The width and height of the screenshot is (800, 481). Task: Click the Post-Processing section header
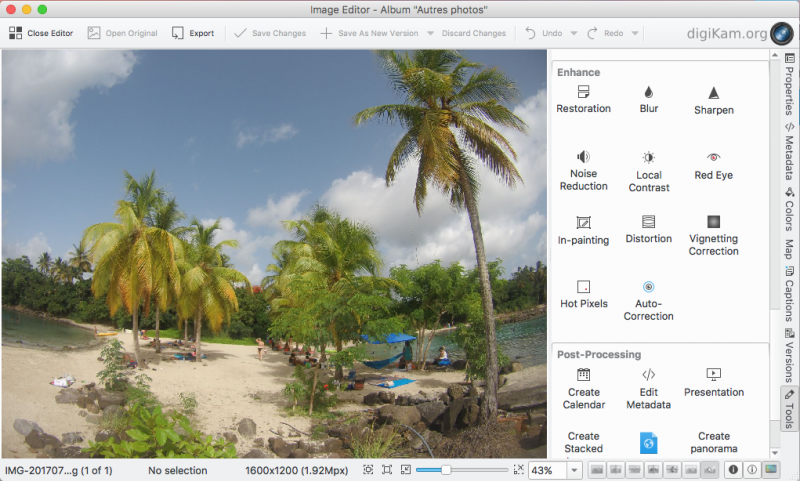599,355
